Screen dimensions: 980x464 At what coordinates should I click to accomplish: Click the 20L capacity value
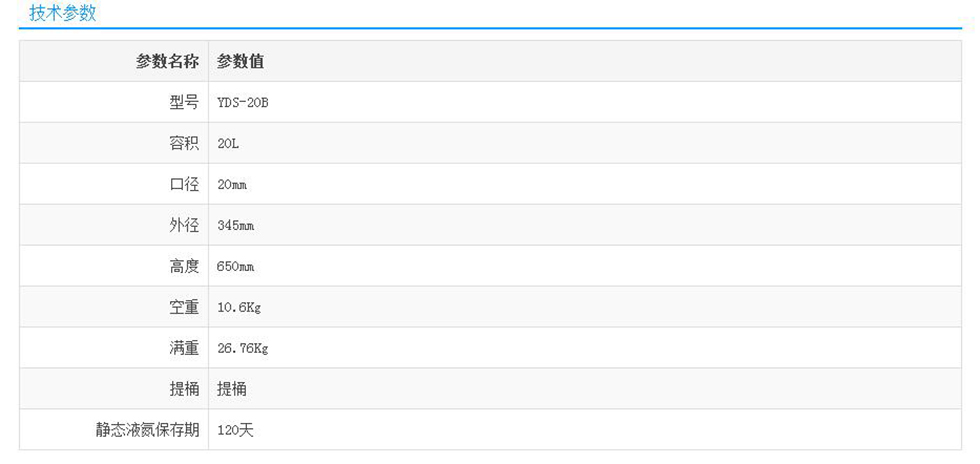(x=228, y=143)
